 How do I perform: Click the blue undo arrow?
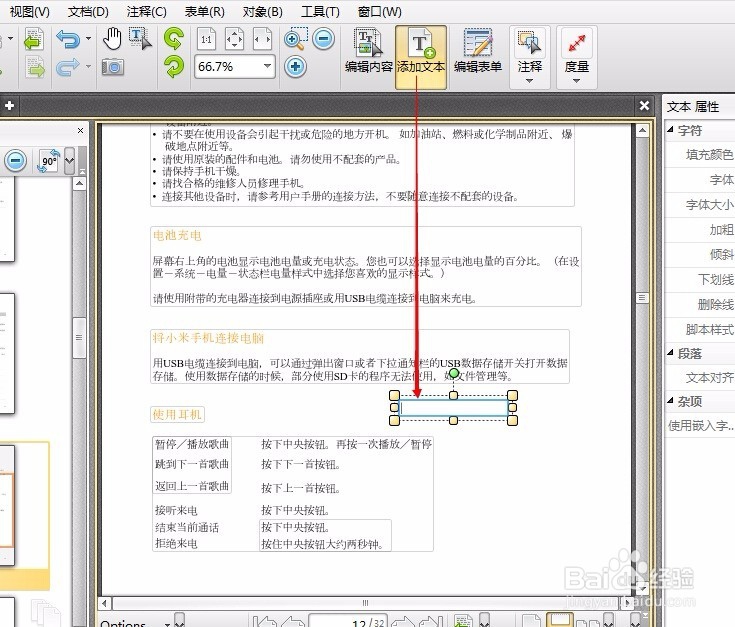pyautogui.click(x=68, y=39)
